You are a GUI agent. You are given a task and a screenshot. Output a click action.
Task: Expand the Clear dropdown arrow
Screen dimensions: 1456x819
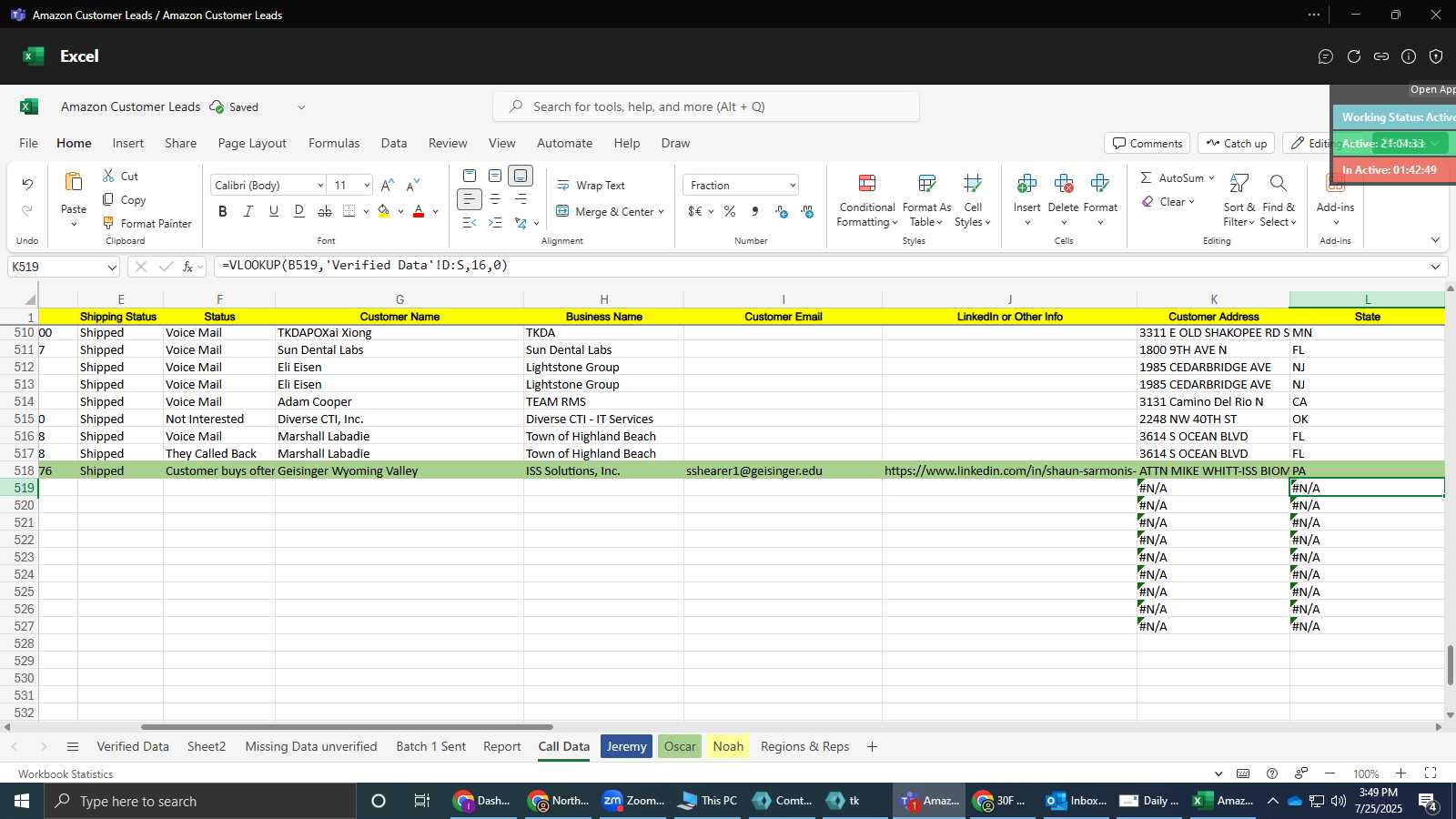coord(1191,202)
